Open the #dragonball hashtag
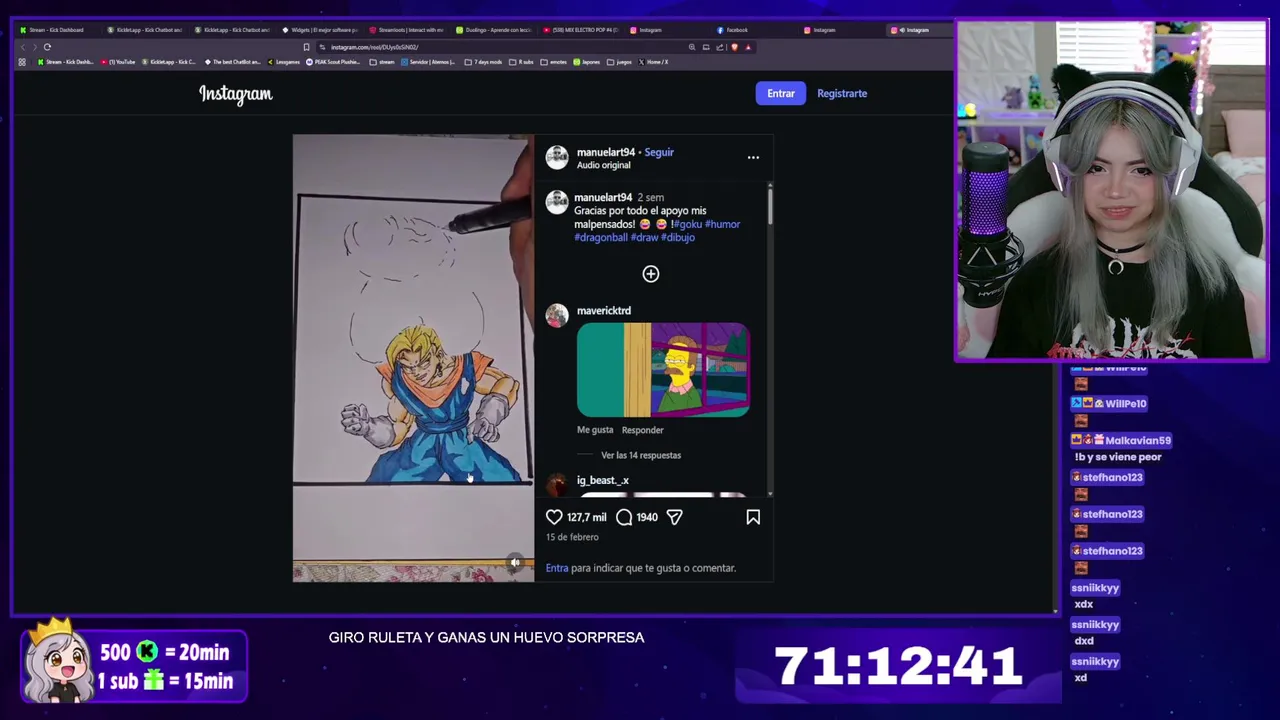The width and height of the screenshot is (1280, 720). pos(601,238)
